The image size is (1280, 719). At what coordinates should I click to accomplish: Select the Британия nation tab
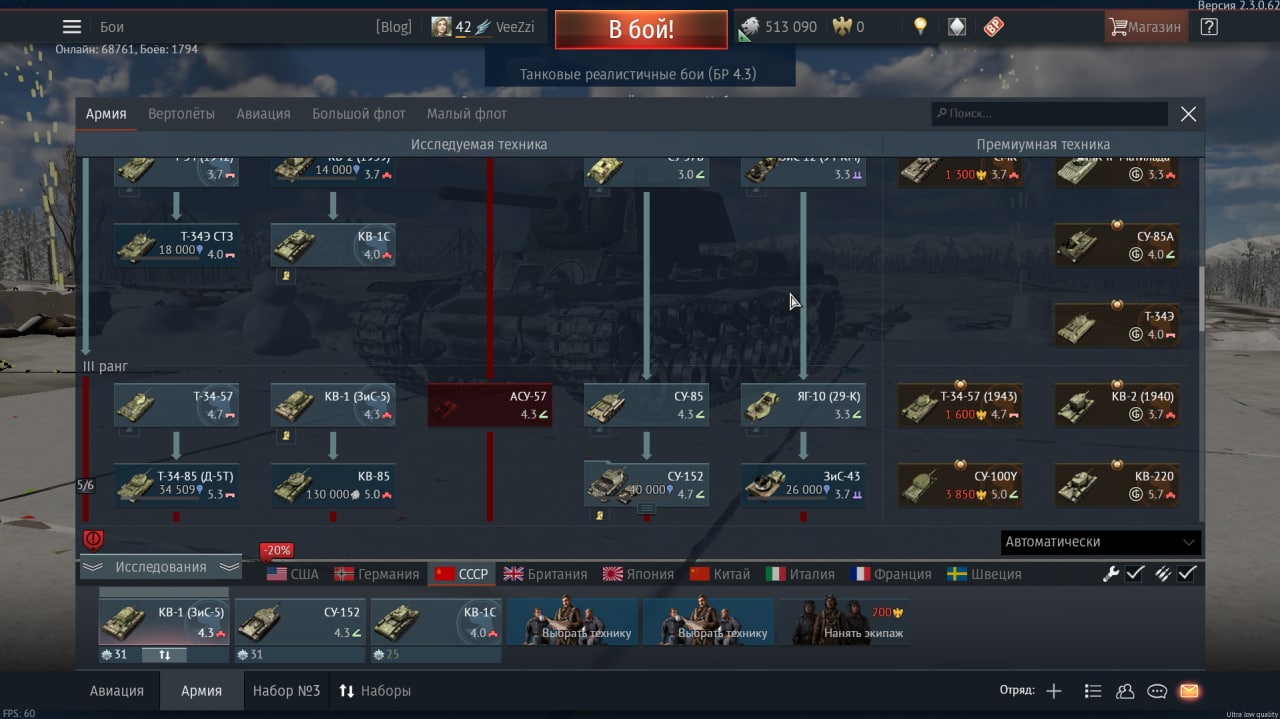[x=545, y=574]
